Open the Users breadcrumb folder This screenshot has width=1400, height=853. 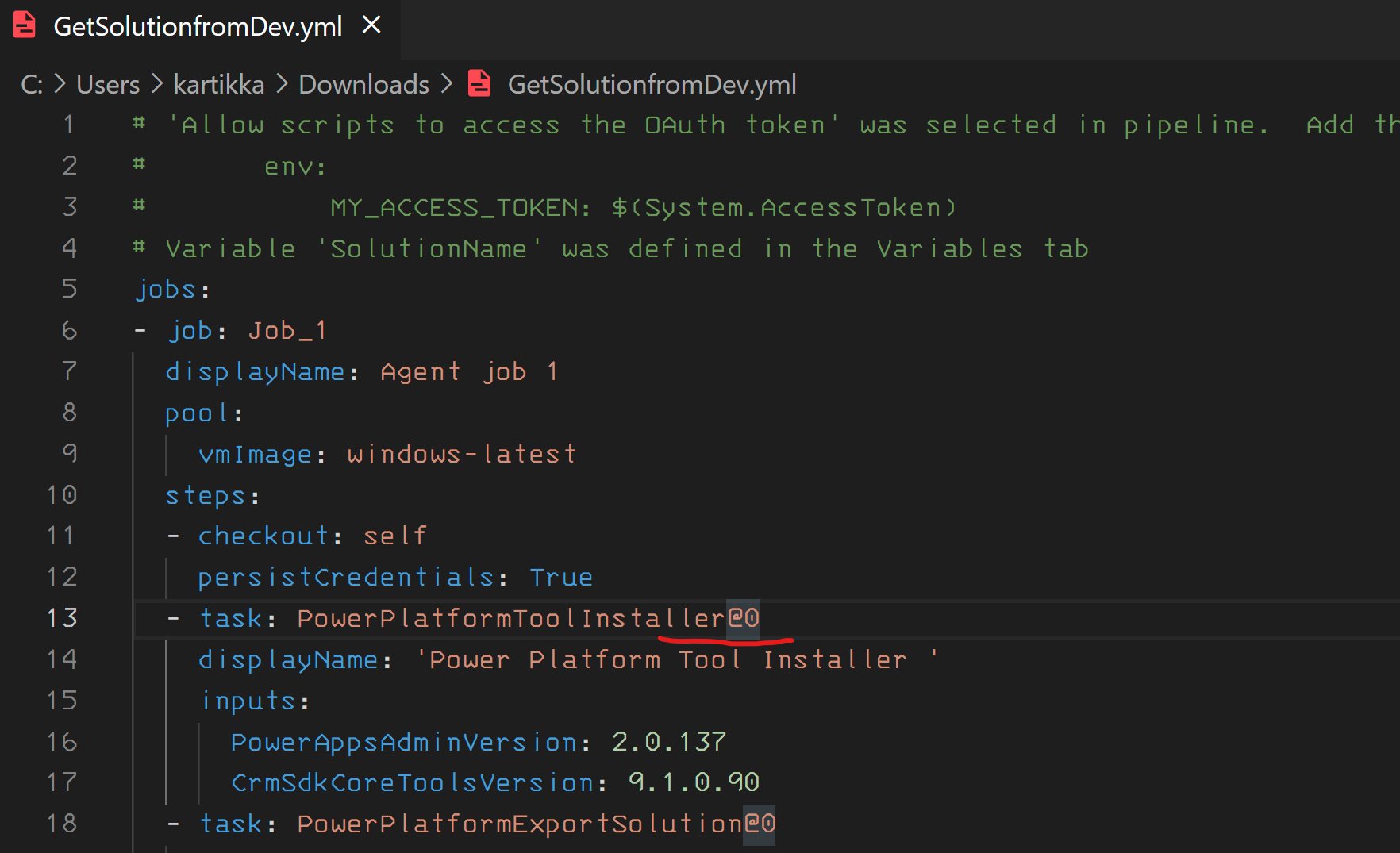point(108,85)
